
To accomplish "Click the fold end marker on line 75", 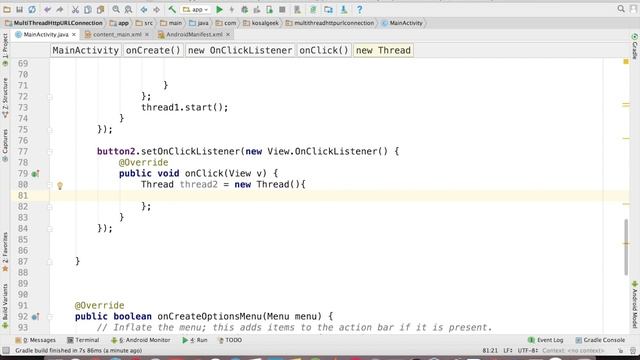I will 50,130.
